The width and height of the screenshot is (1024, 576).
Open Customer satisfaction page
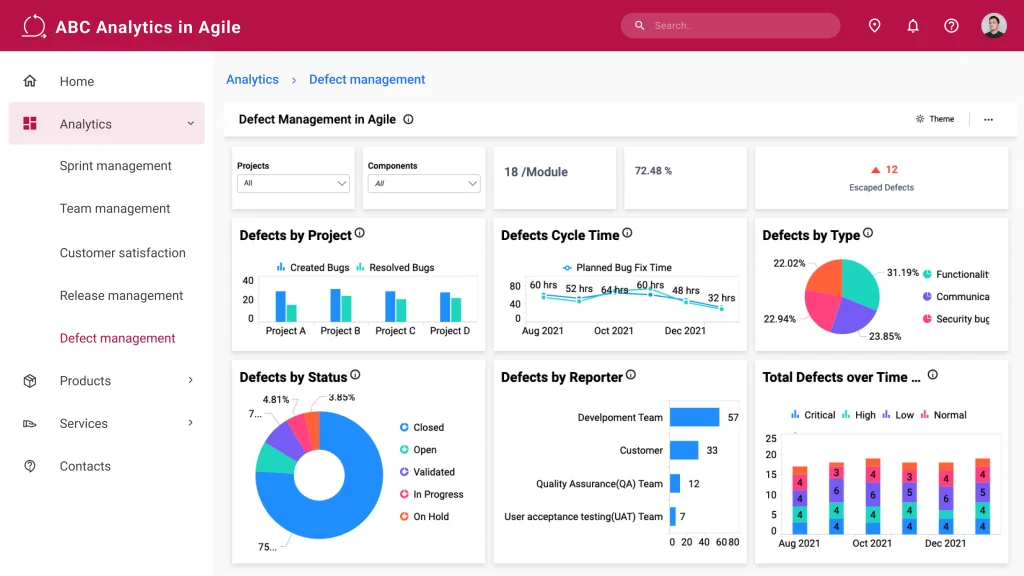[x=123, y=252]
